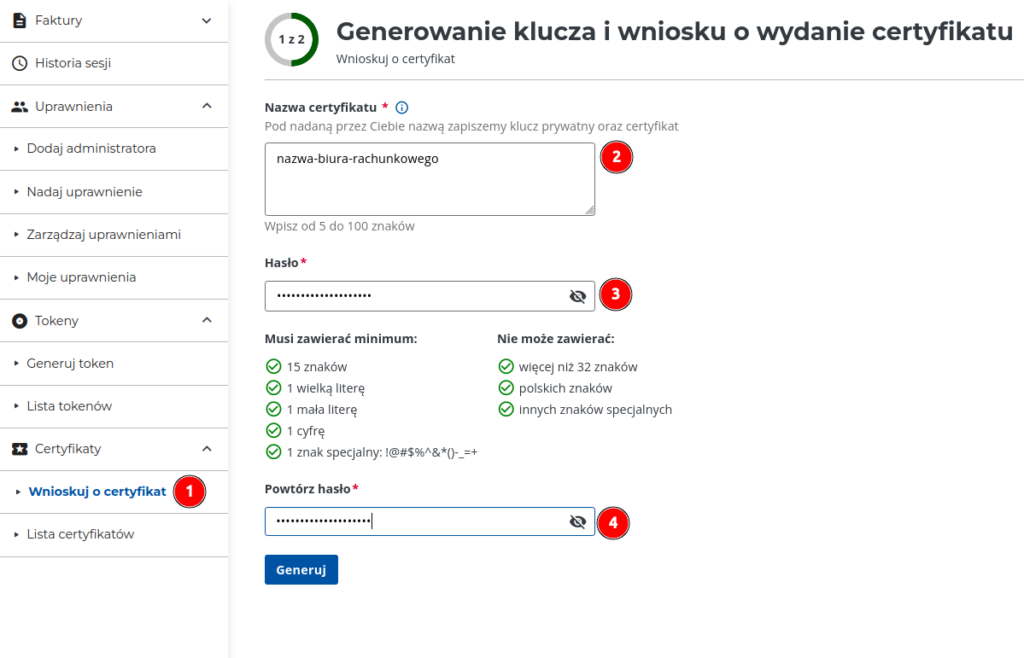Click the red step marker number 1

189,491
